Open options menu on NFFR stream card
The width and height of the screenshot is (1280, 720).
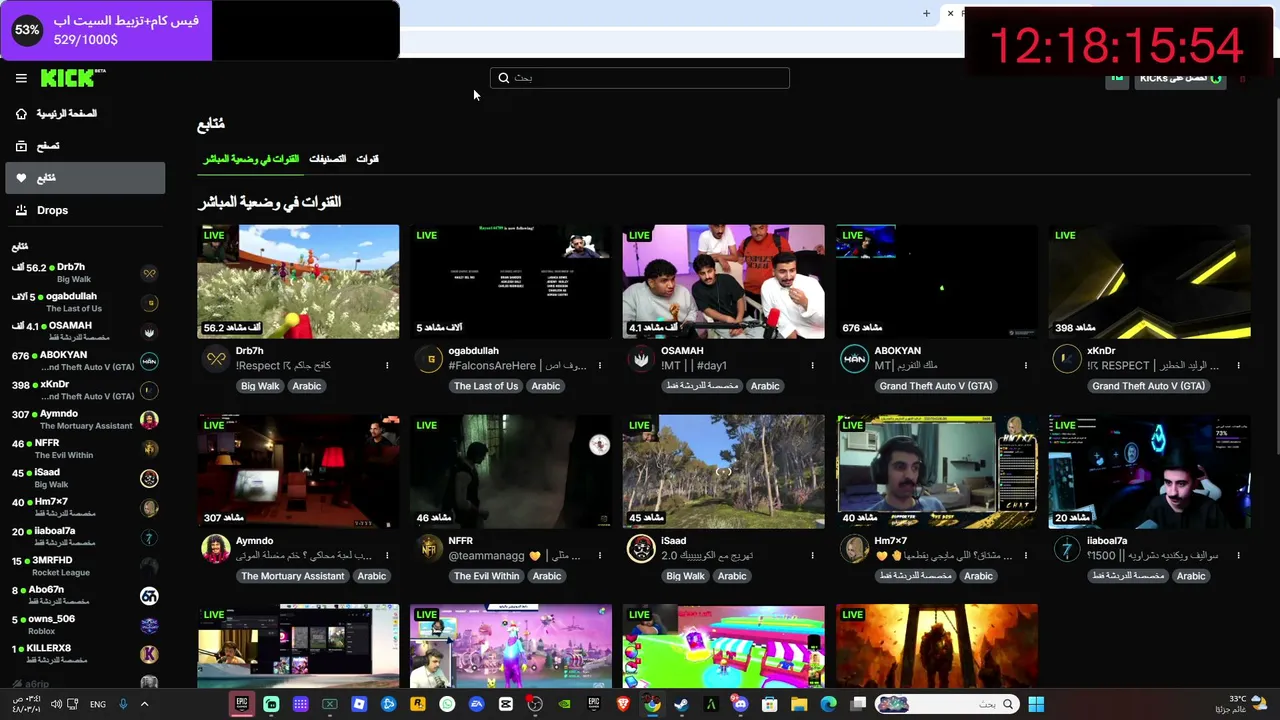(600, 556)
